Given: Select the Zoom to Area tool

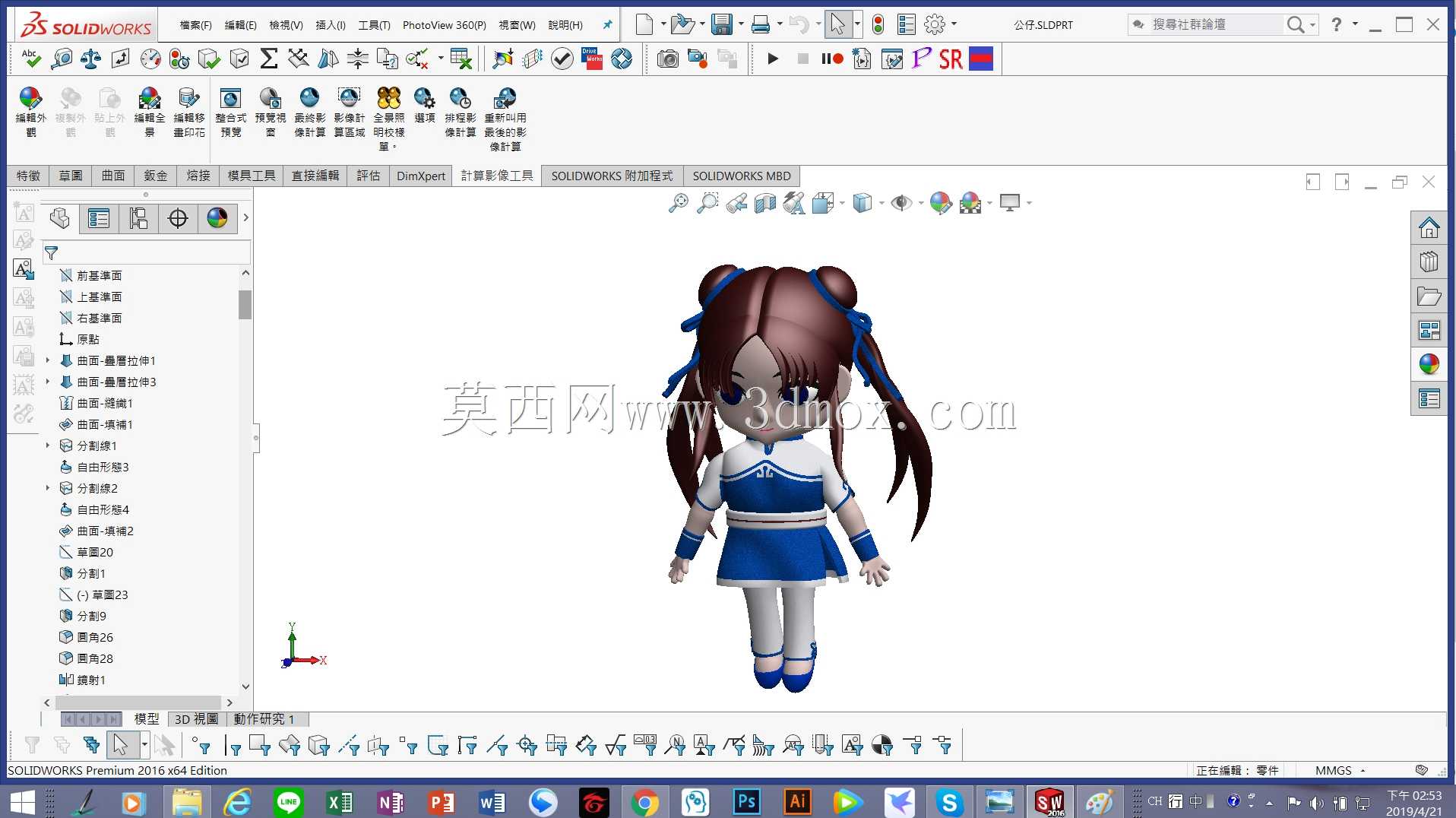Looking at the screenshot, I should 707,203.
